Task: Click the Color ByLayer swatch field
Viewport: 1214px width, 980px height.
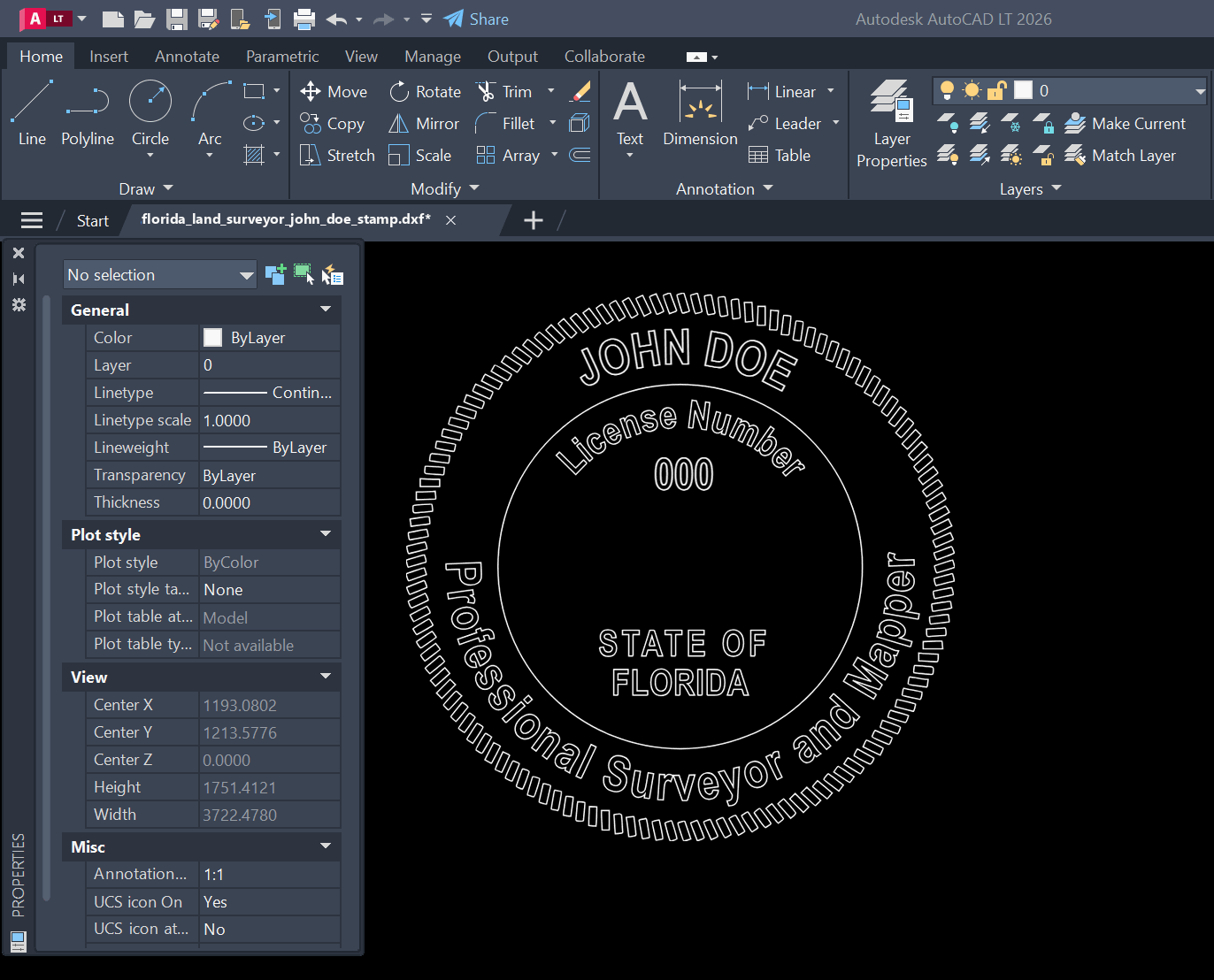Action: (x=270, y=338)
